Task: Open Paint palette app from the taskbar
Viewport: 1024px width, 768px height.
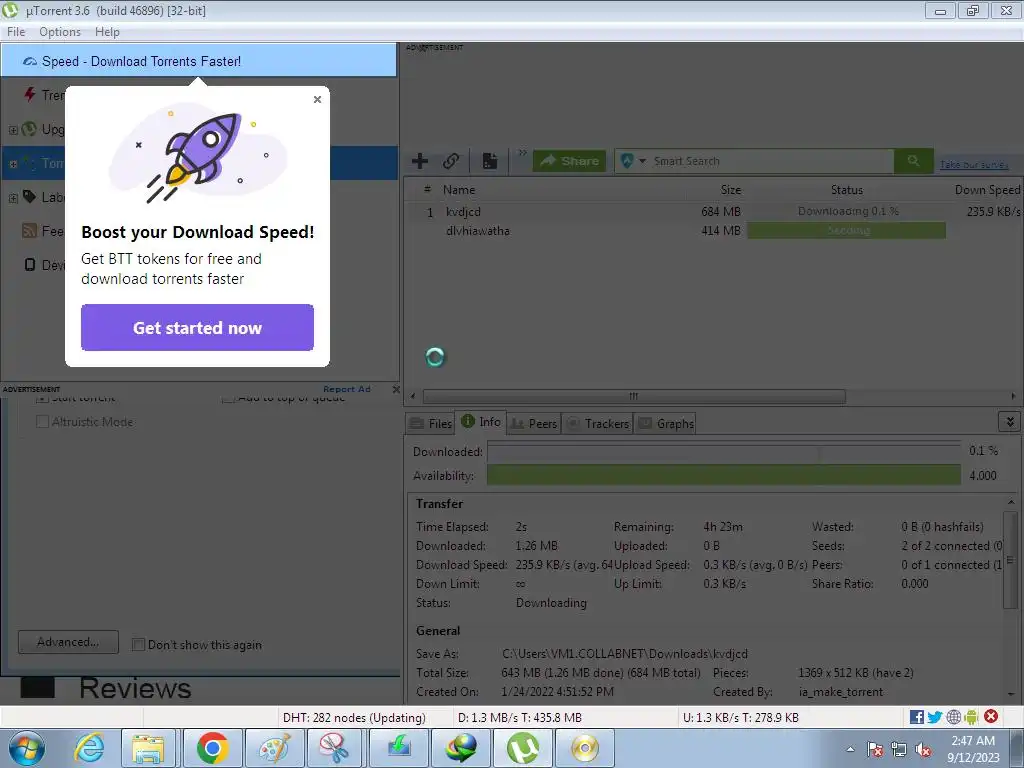Action: pos(274,748)
